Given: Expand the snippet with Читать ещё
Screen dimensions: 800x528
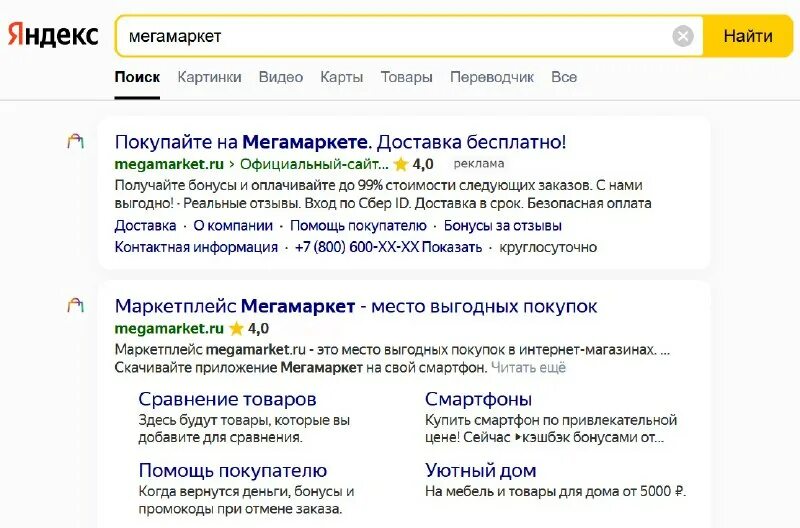Looking at the screenshot, I should [528, 367].
